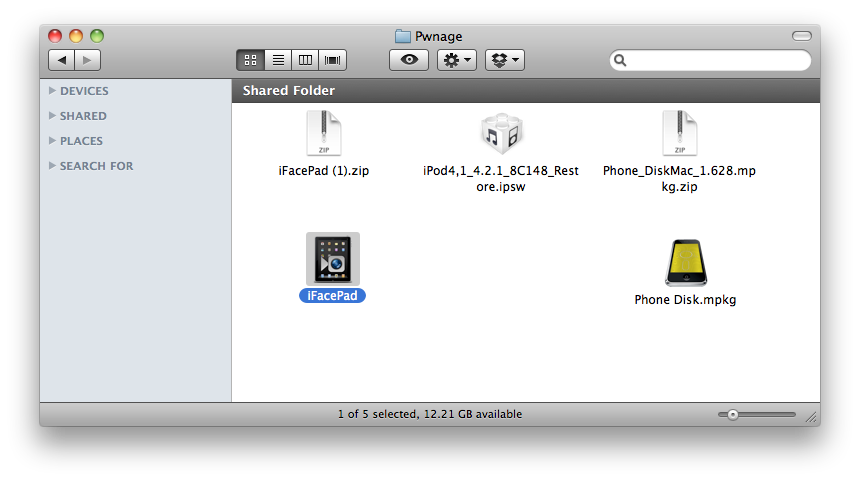Expand the DEVICES sidebar section
Image resolution: width=860 pixels, height=481 pixels.
click(x=52, y=91)
